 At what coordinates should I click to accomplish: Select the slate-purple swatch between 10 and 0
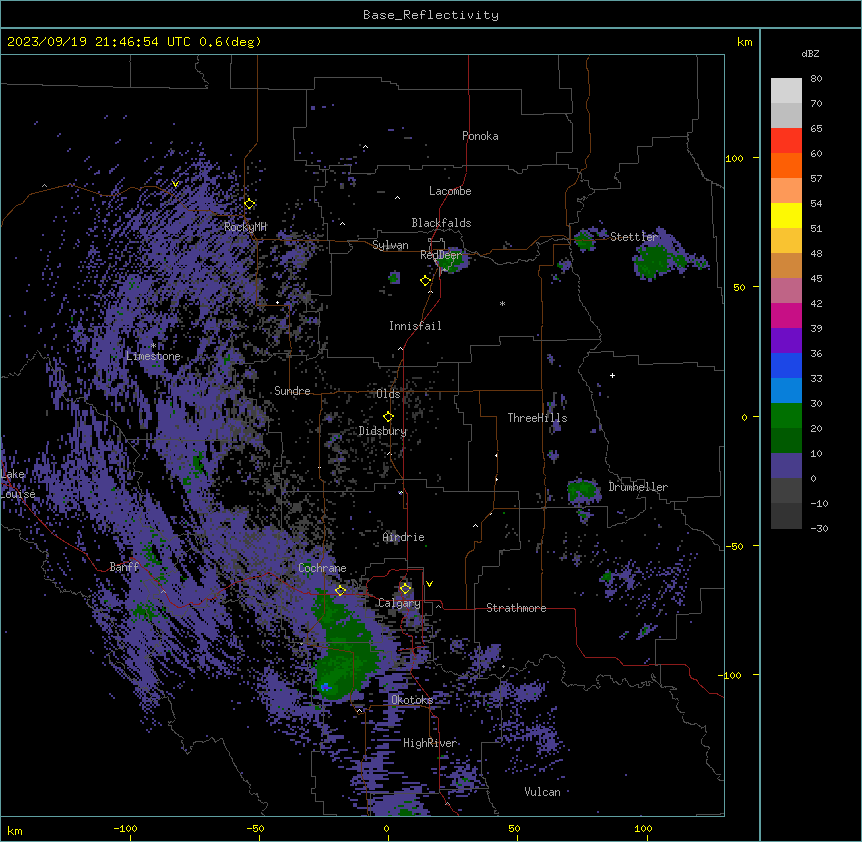coord(786,466)
